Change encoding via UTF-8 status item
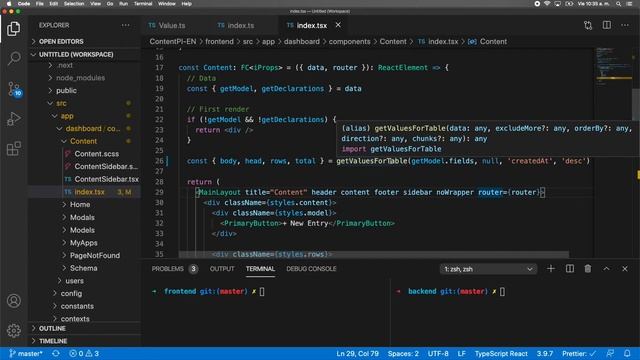640x360 pixels. pyautogui.click(x=438, y=353)
